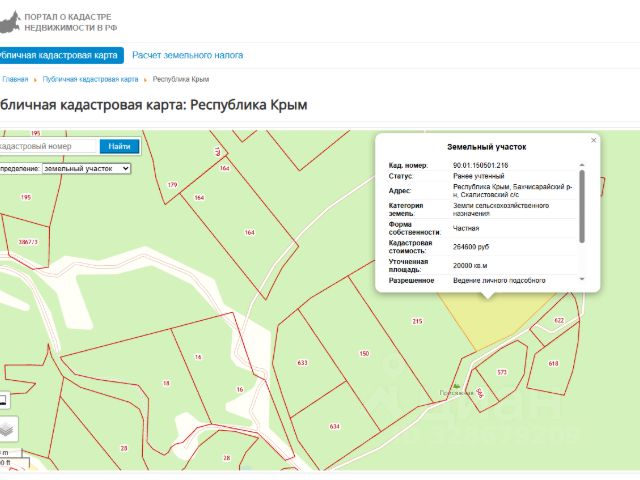This screenshot has height=480, width=640.
Task: Click the popup vertical scrollbar thumb
Action: 582,207
